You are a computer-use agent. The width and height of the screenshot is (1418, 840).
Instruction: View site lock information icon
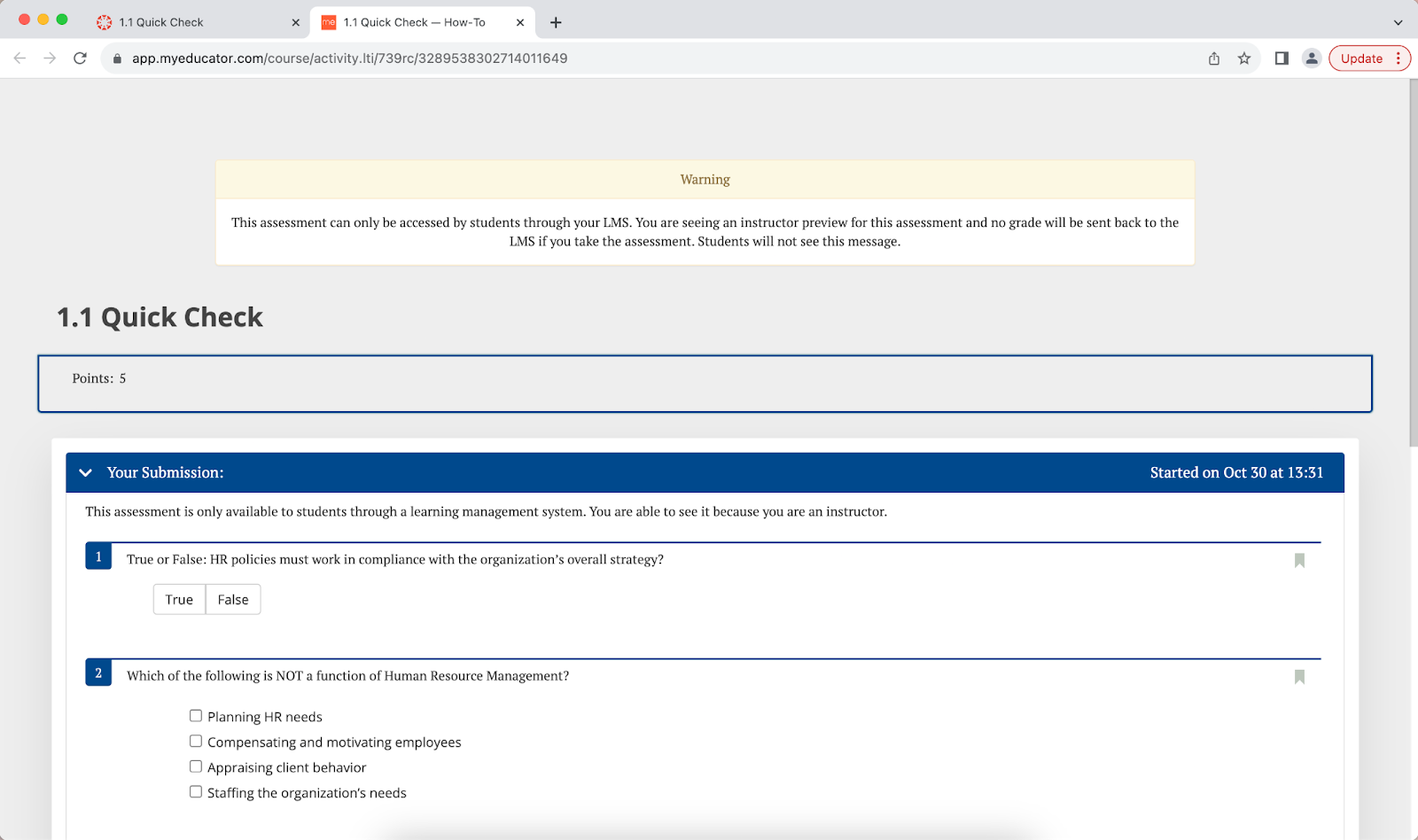[117, 58]
